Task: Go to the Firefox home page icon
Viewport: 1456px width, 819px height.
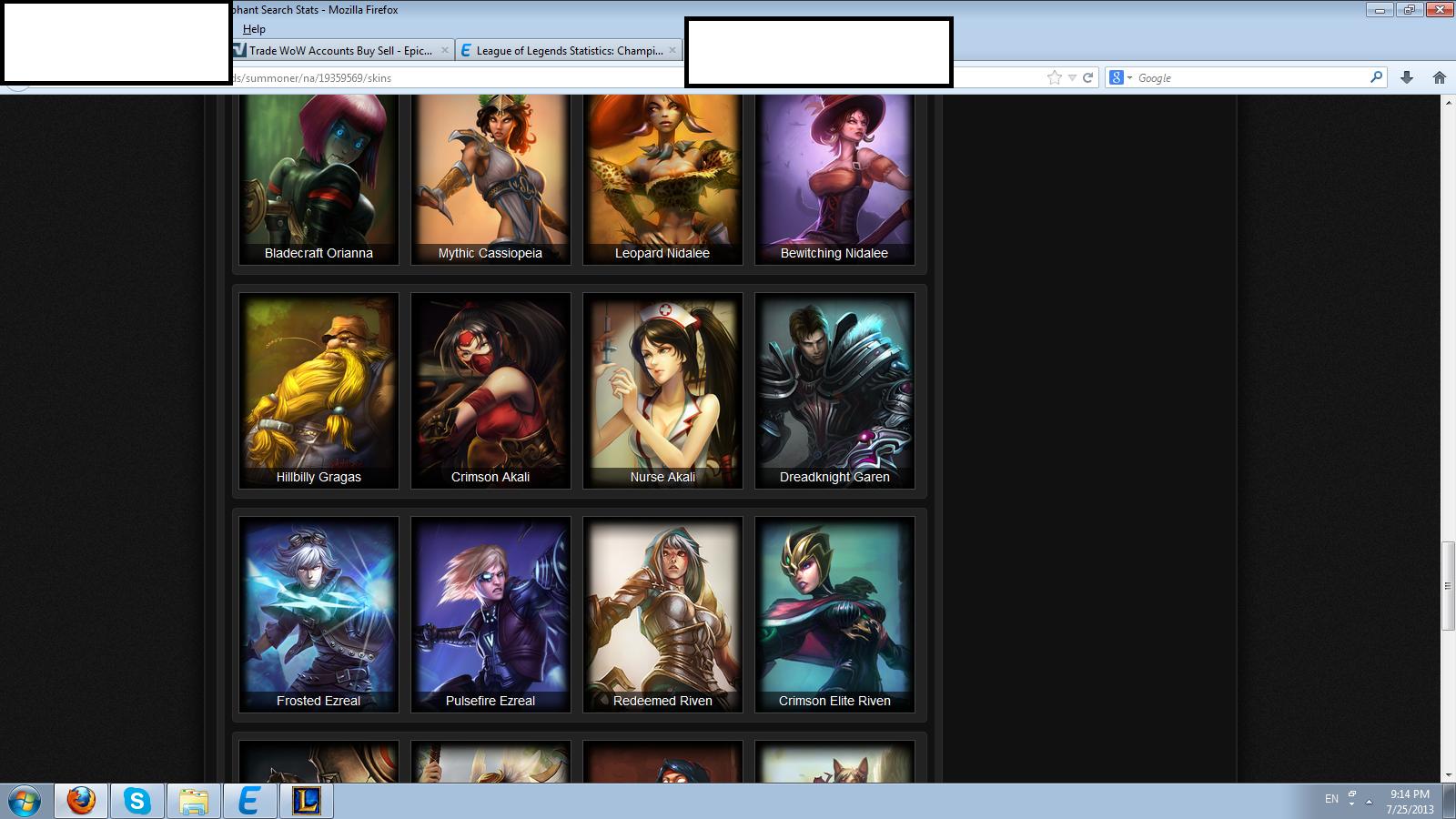Action: [1440, 77]
